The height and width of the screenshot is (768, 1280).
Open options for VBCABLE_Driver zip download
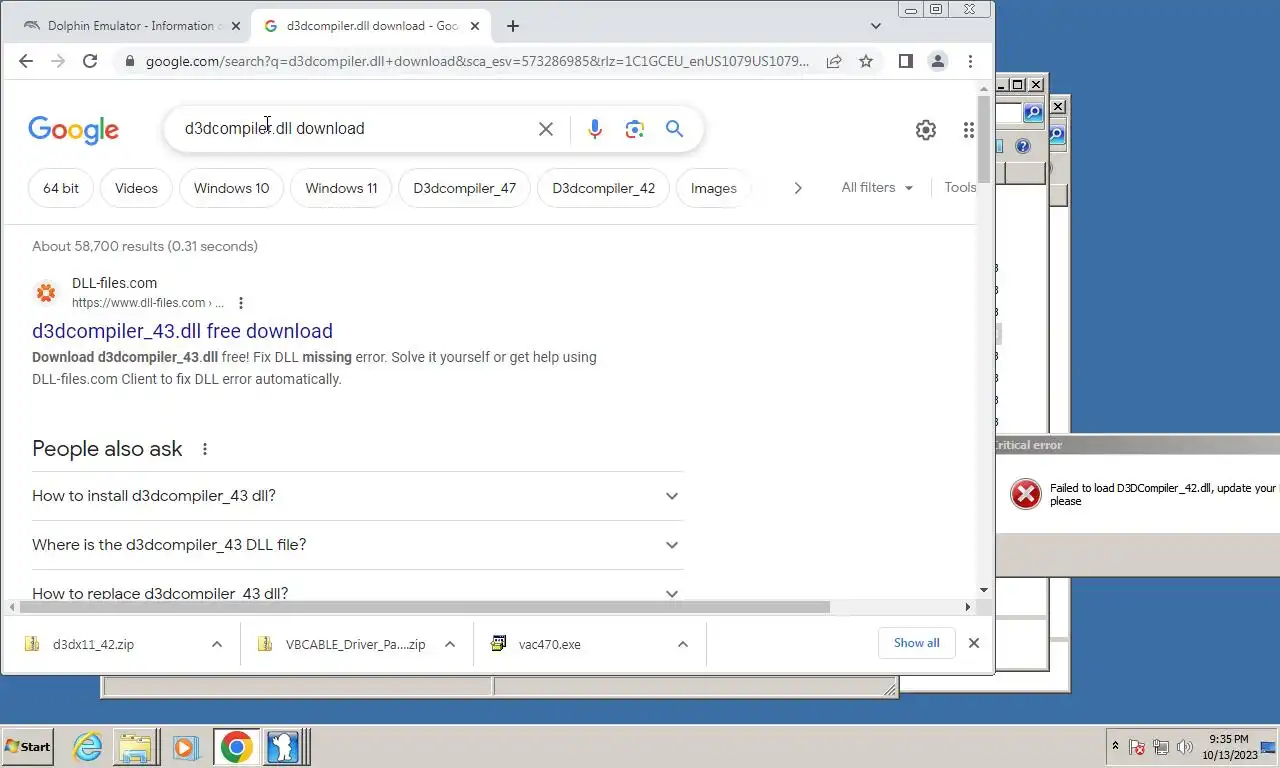450,644
